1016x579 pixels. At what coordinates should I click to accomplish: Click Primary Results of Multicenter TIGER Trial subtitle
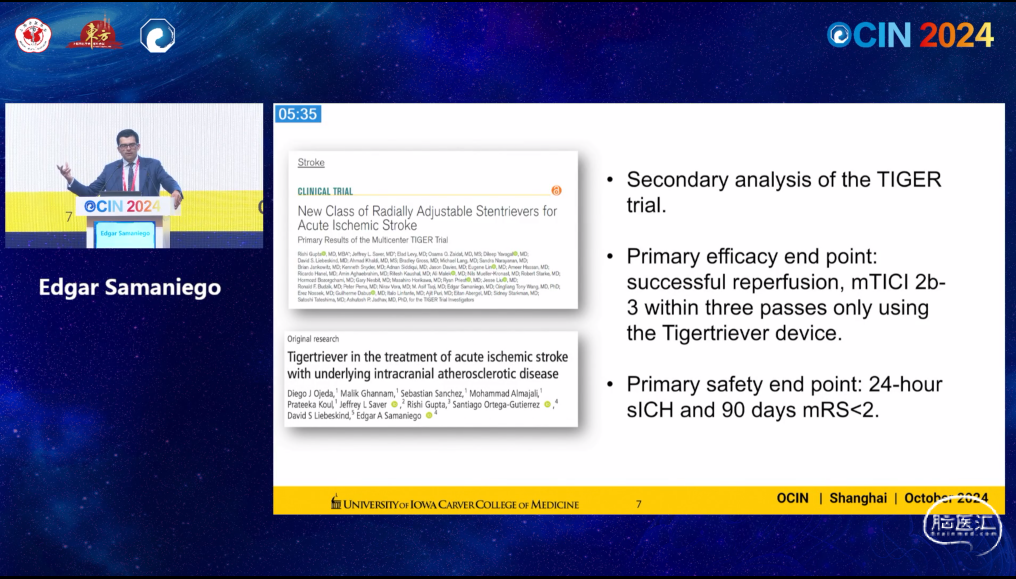pos(373,240)
